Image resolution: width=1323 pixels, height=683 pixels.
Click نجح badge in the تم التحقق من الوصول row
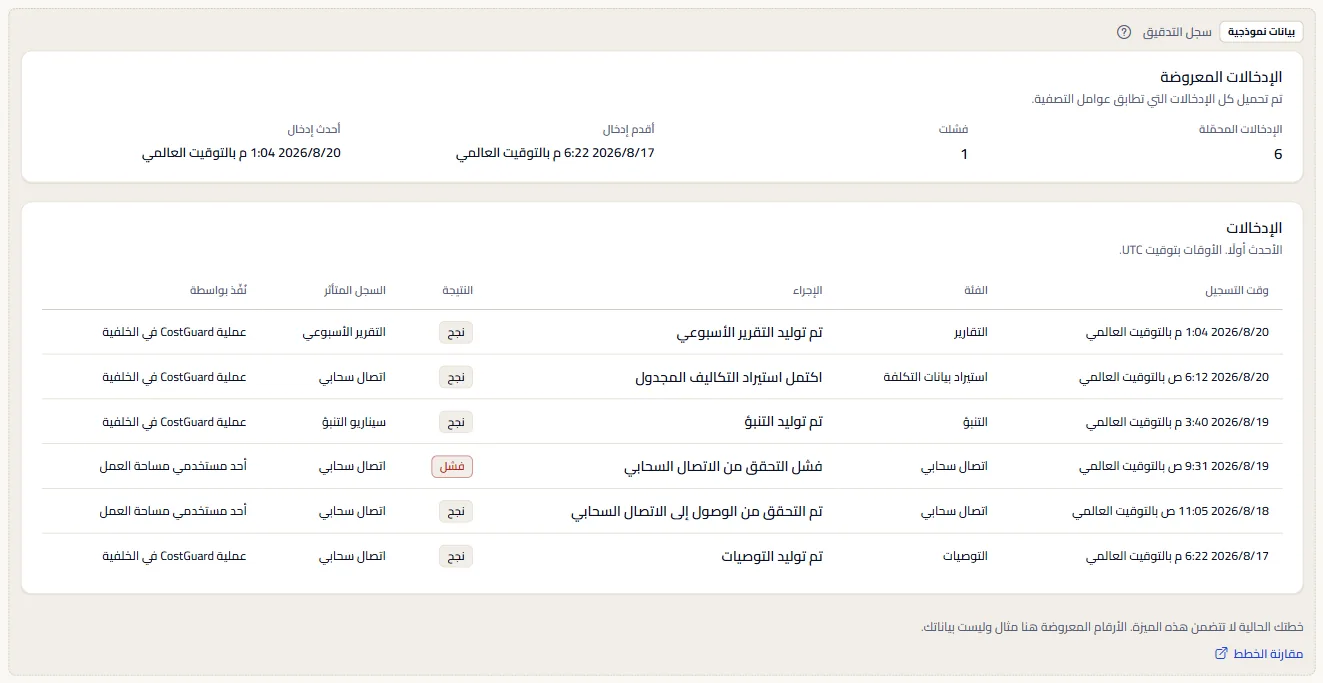pos(456,511)
